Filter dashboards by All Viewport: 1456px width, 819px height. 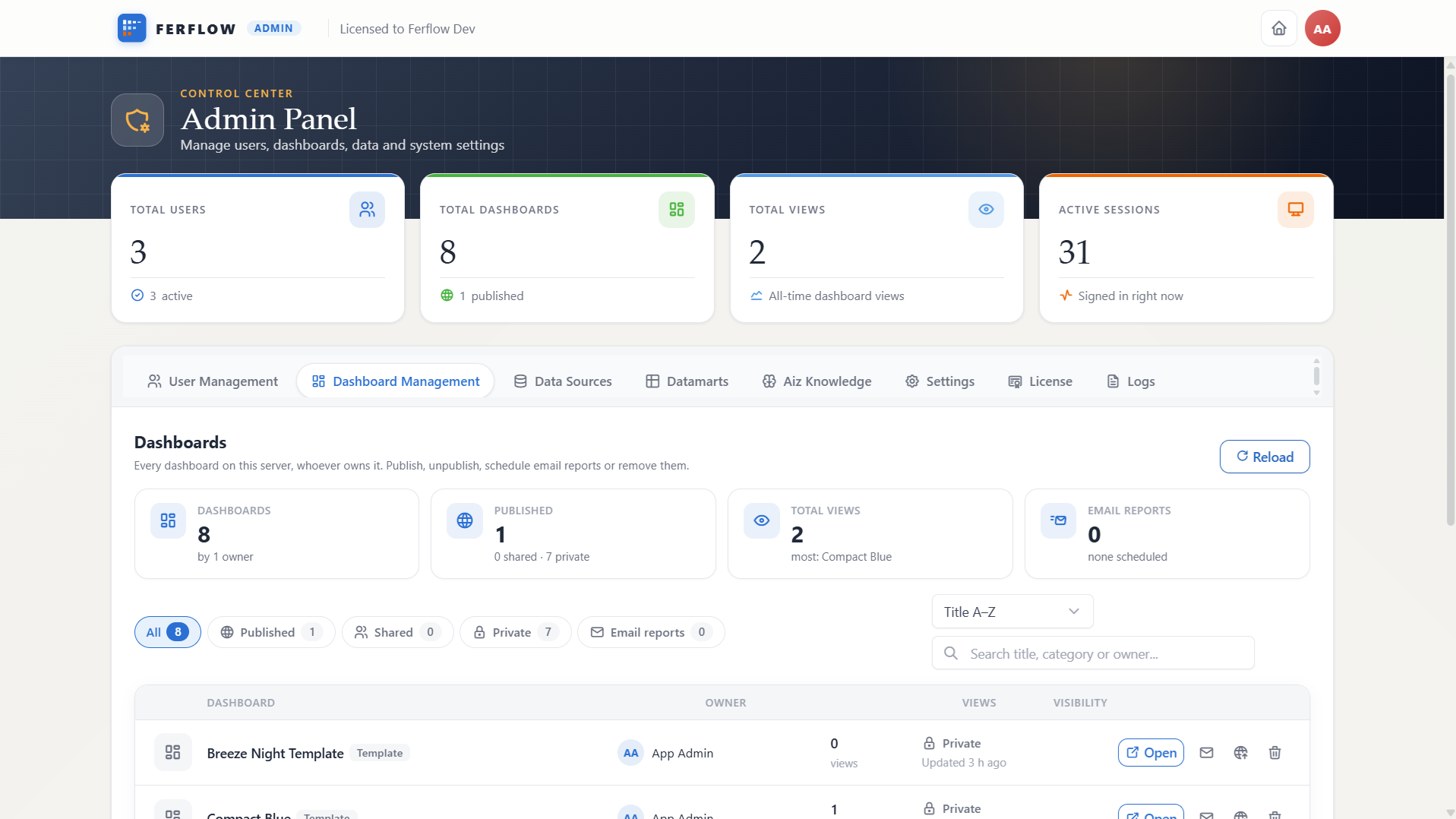(x=168, y=632)
